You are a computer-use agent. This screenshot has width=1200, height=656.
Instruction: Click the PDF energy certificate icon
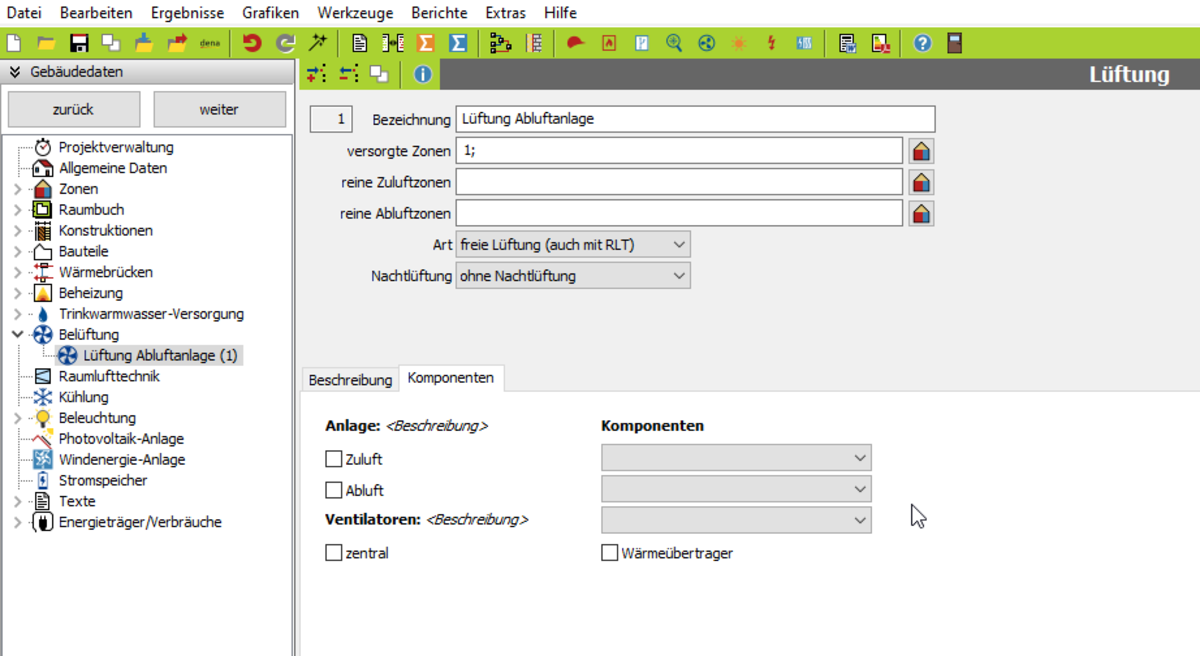[x=880, y=43]
